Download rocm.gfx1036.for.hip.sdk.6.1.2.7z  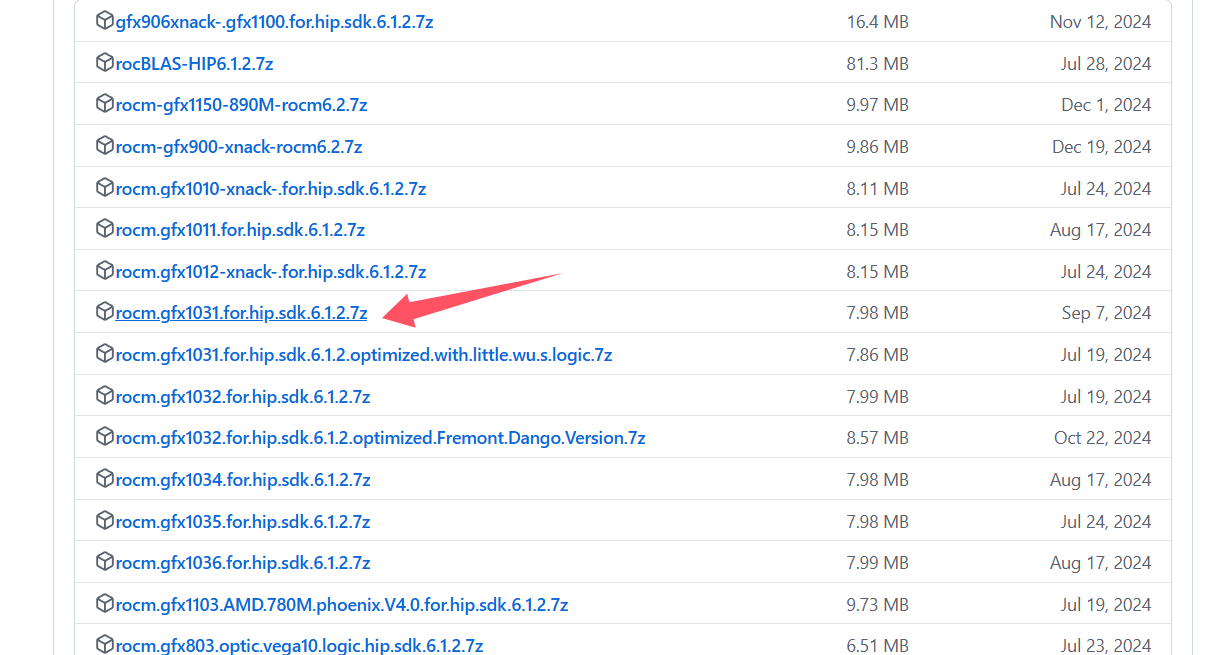[x=243, y=563]
